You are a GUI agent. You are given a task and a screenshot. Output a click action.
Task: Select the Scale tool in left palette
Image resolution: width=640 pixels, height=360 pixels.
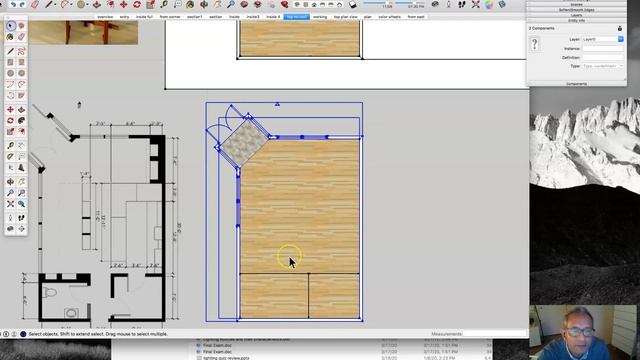click(x=11, y=131)
